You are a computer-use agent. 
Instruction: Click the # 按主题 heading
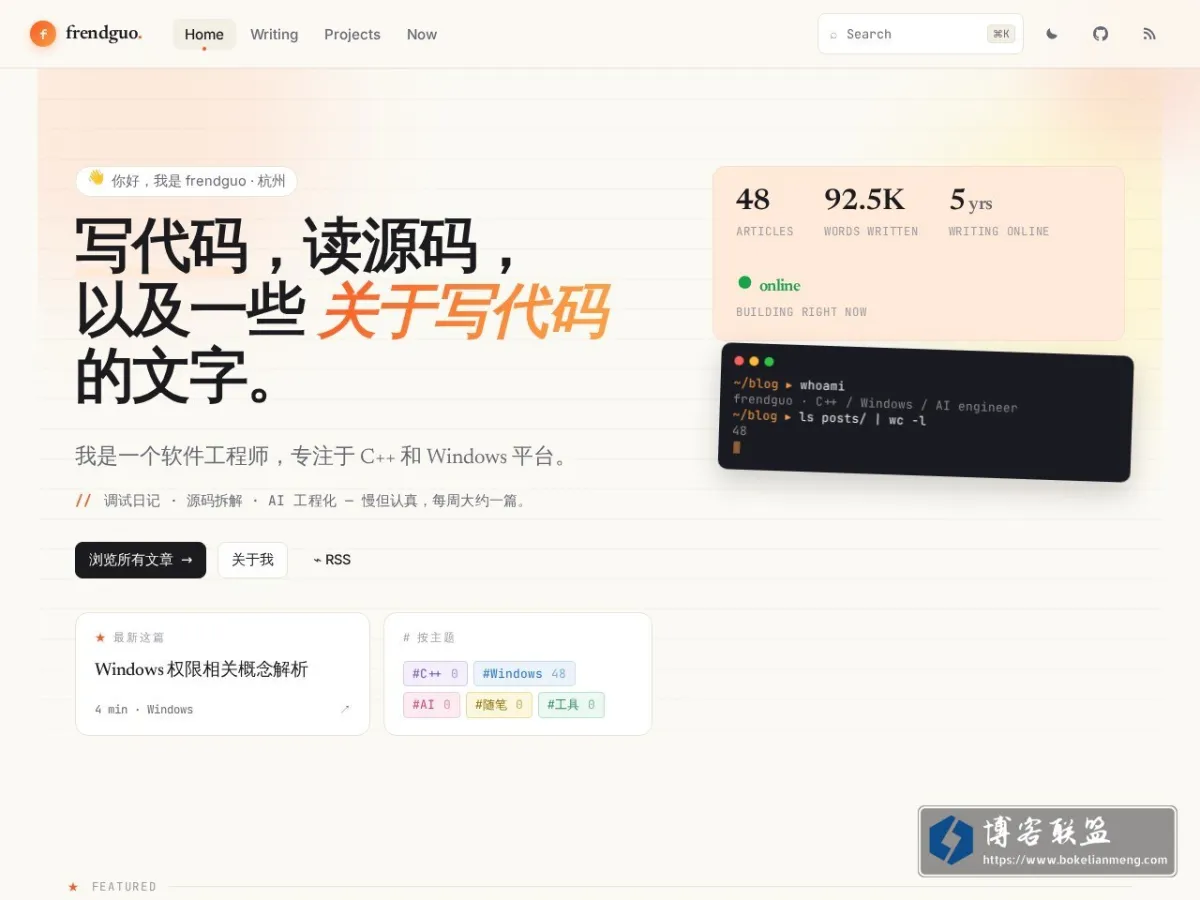pos(428,637)
